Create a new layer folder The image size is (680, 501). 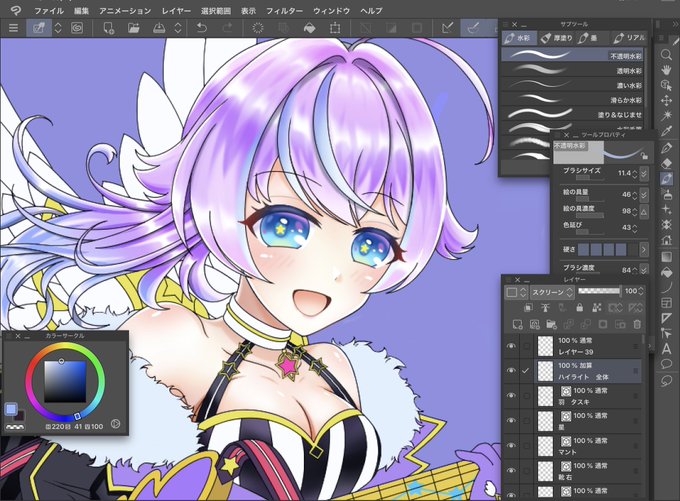click(551, 324)
